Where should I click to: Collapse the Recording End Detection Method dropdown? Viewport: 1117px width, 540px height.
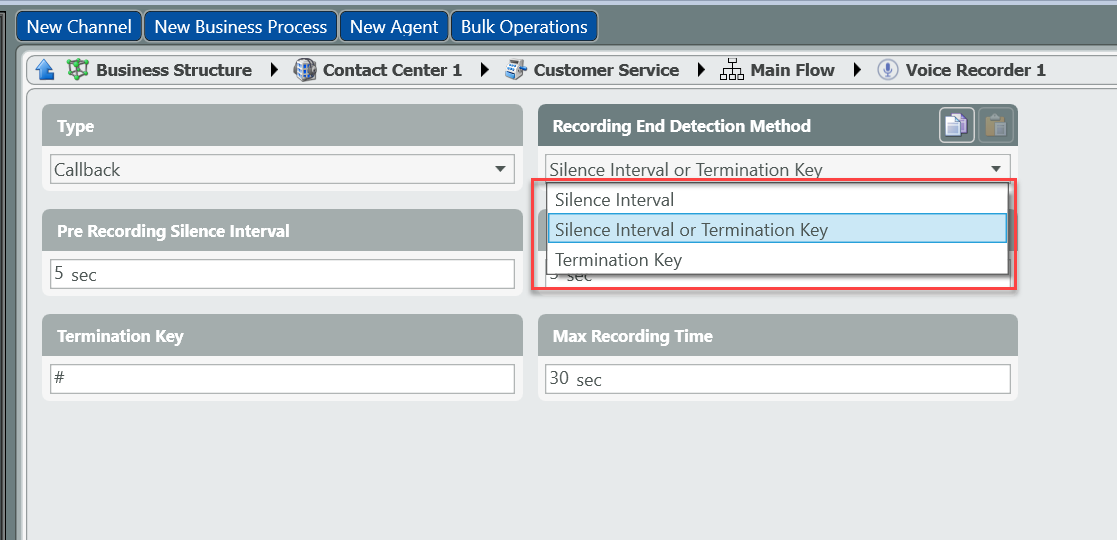click(995, 169)
